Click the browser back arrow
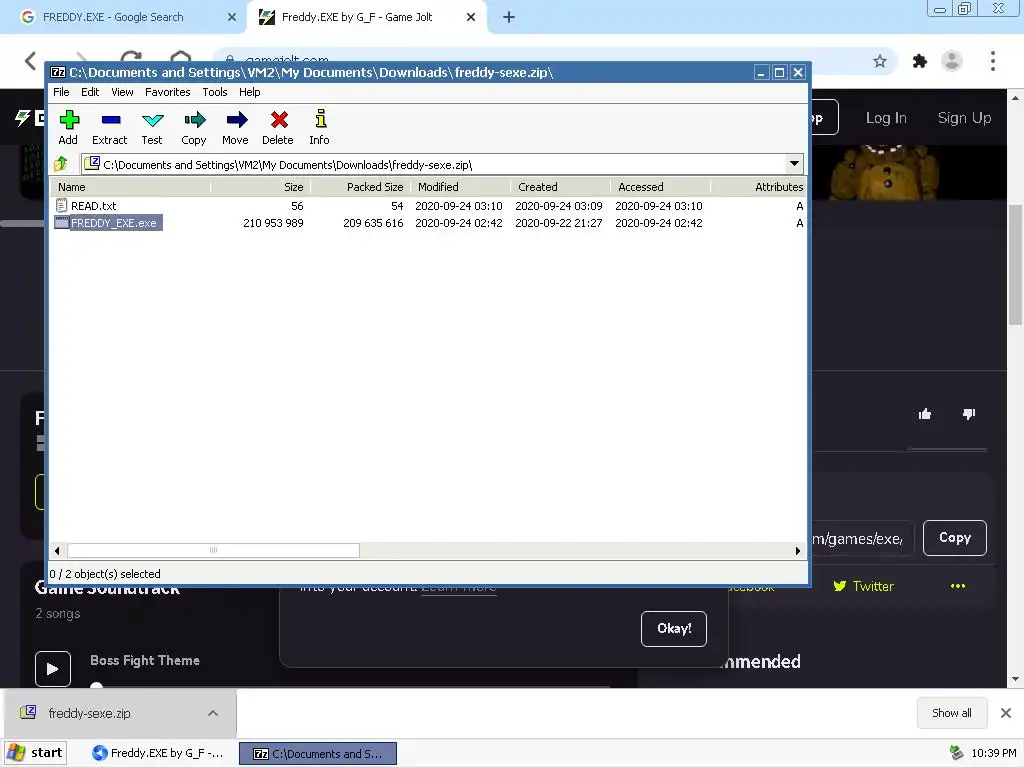Image resolution: width=1024 pixels, height=768 pixels. 30,61
